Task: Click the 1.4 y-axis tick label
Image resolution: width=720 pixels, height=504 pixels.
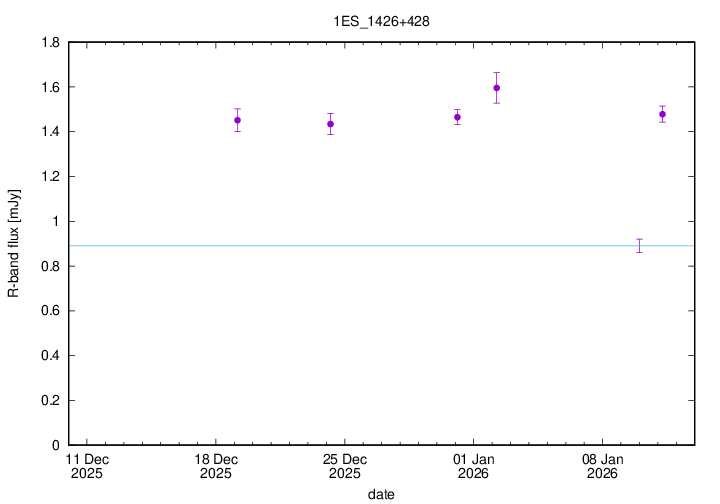Action: [x=50, y=132]
